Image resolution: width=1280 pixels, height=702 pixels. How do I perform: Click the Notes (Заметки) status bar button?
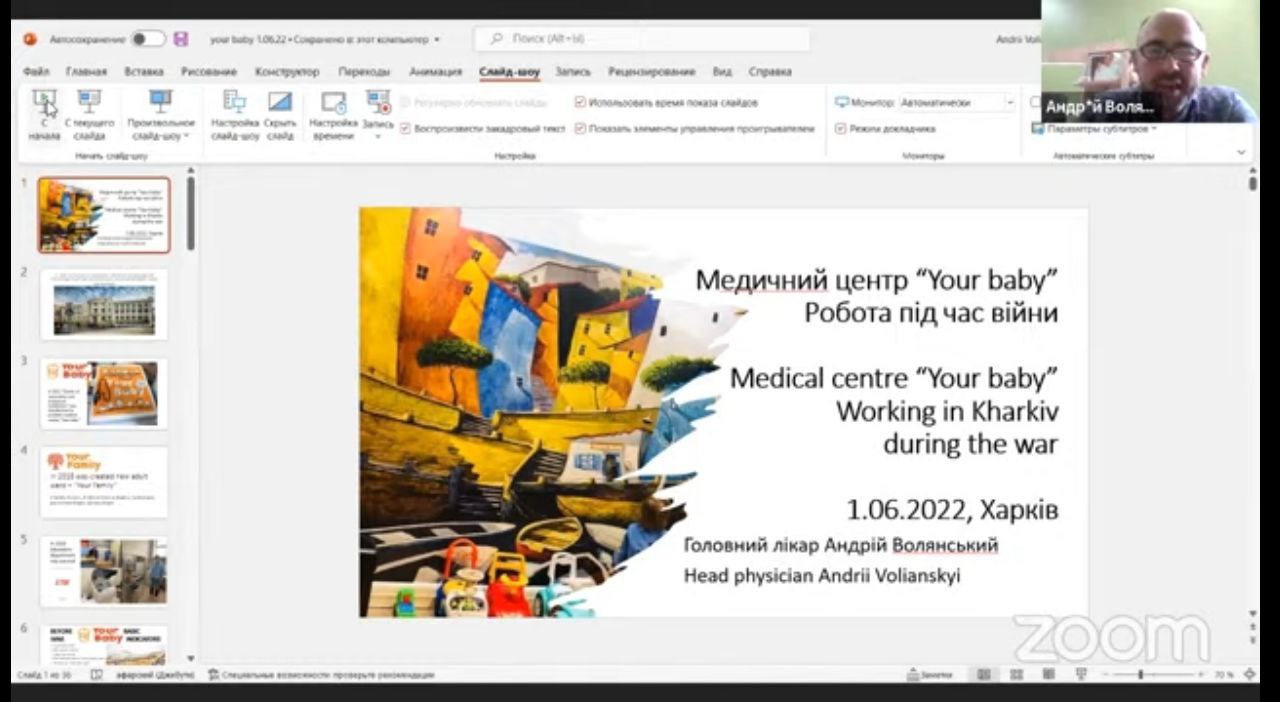[x=930, y=675]
